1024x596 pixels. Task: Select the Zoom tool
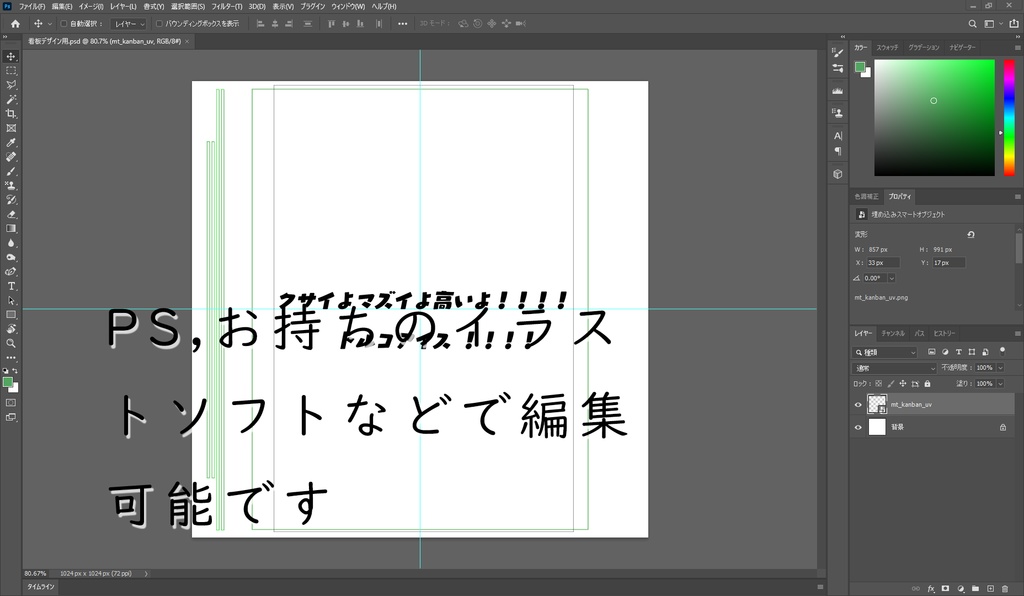[11, 343]
